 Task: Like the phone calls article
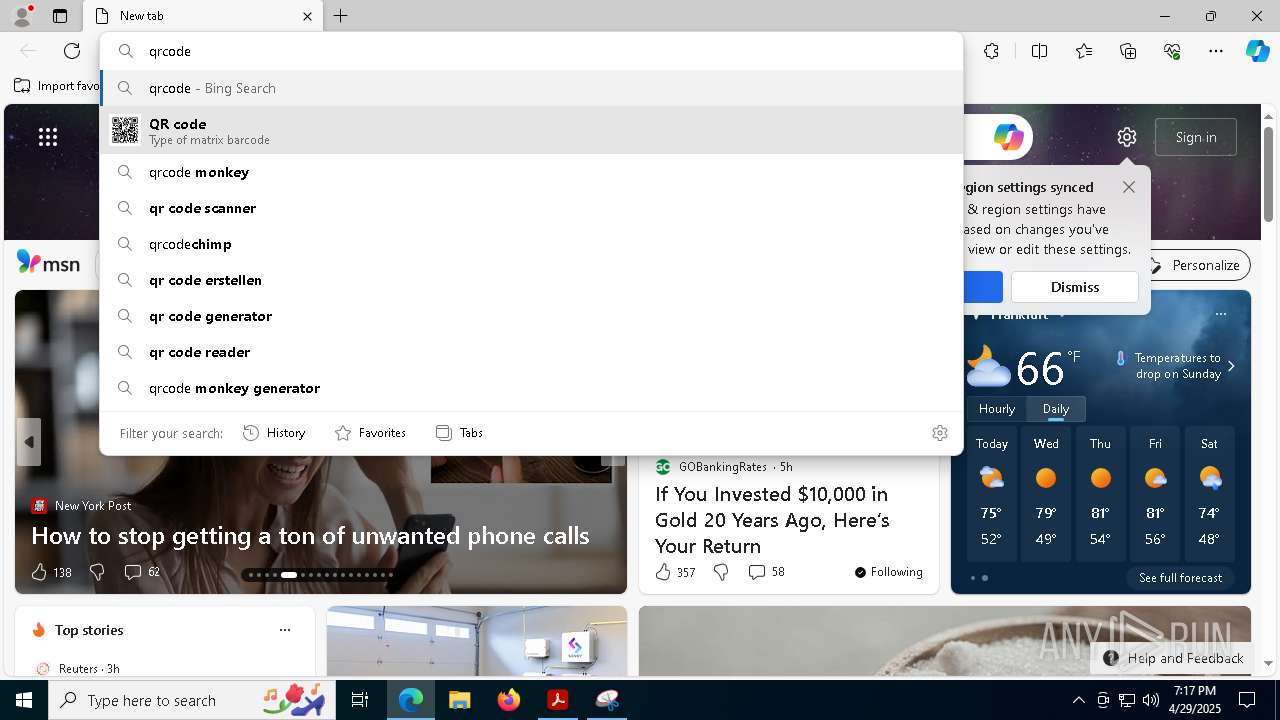[51, 572]
